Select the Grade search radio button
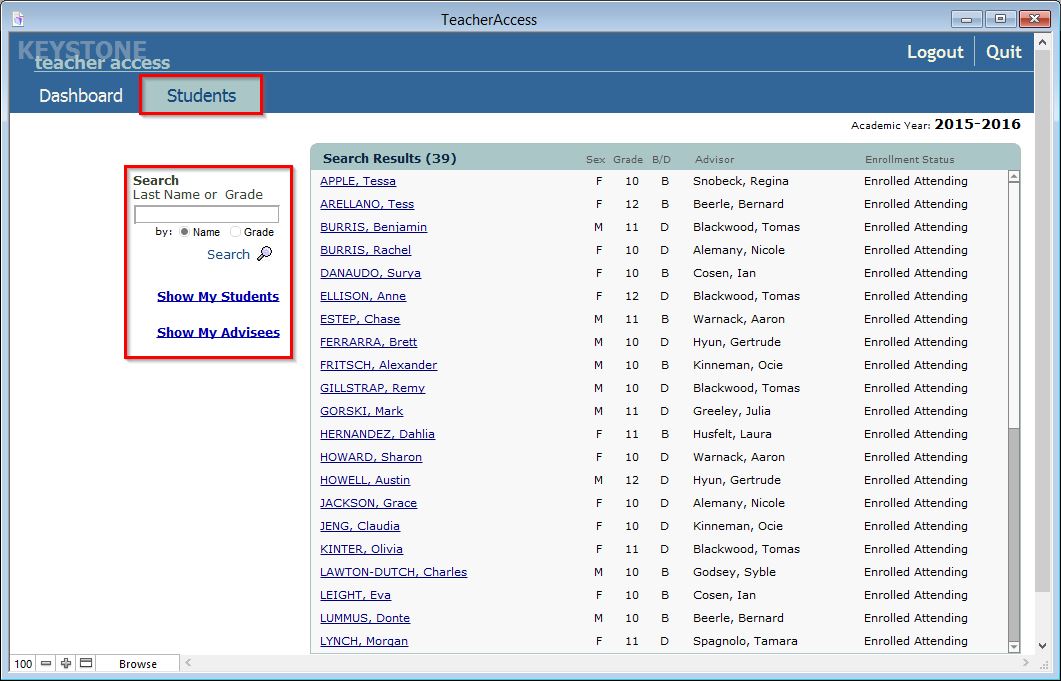This screenshot has height=681, width=1061. 236,232
